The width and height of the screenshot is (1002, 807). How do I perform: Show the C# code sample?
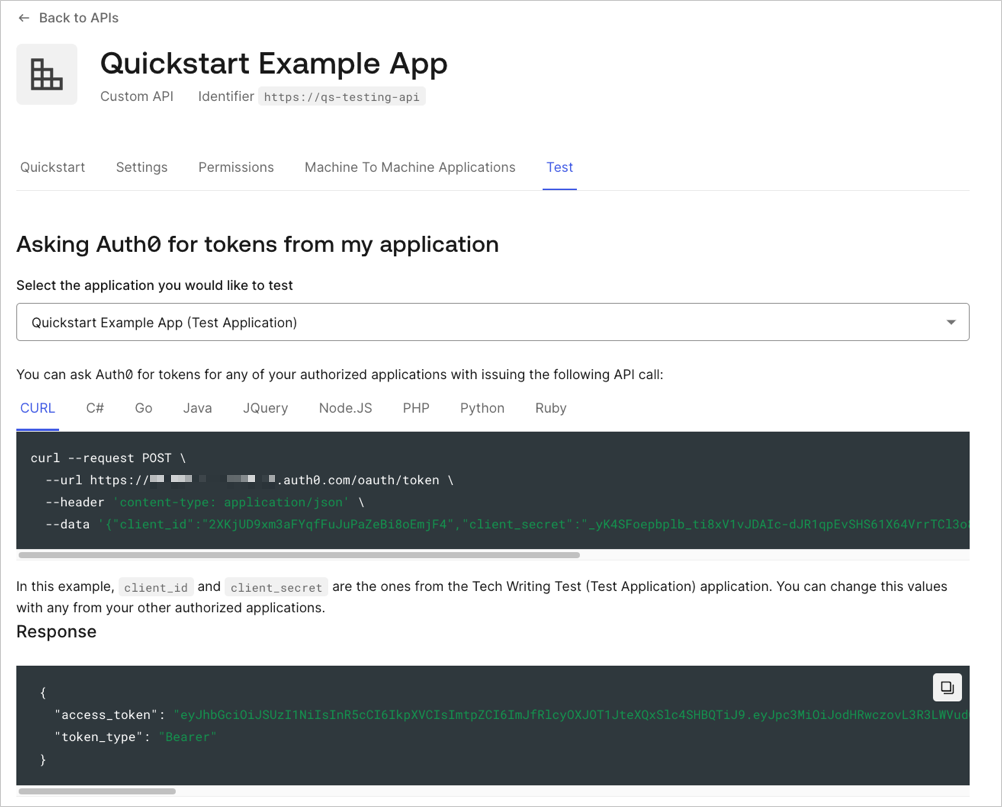coord(95,408)
